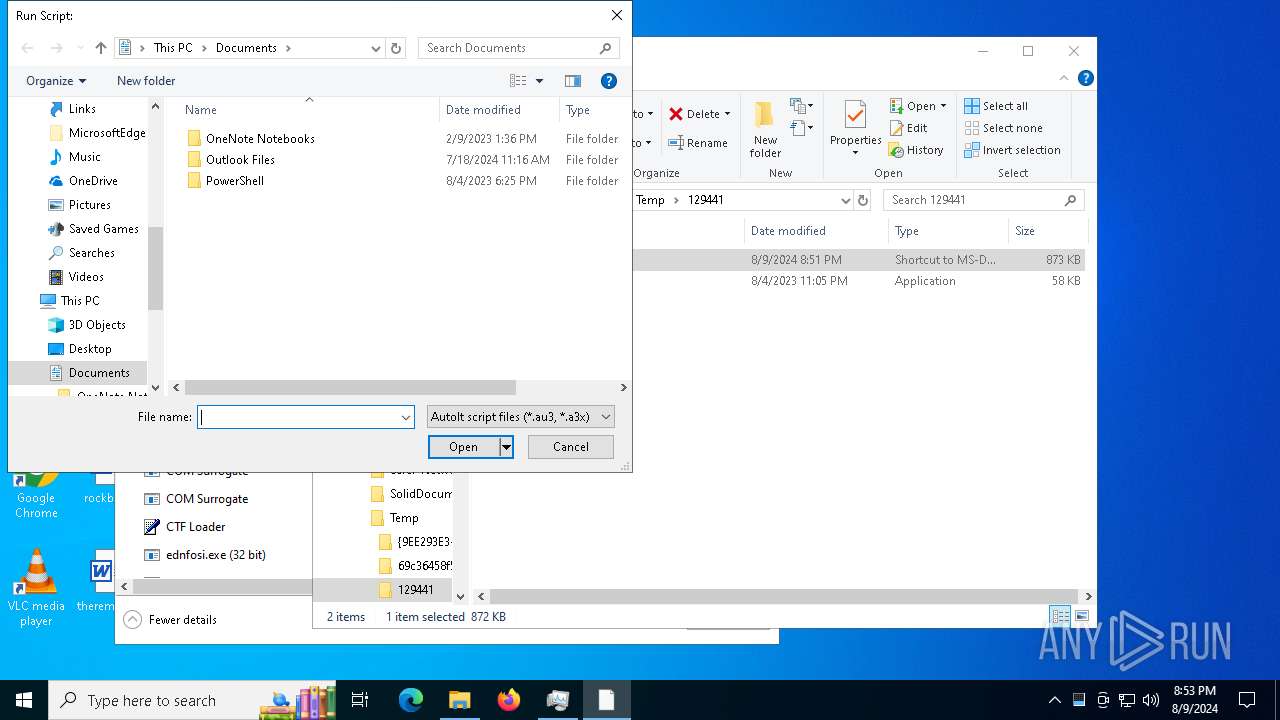This screenshot has width=1280, height=720.
Task: Open Firefox from taskbar
Action: (x=509, y=700)
